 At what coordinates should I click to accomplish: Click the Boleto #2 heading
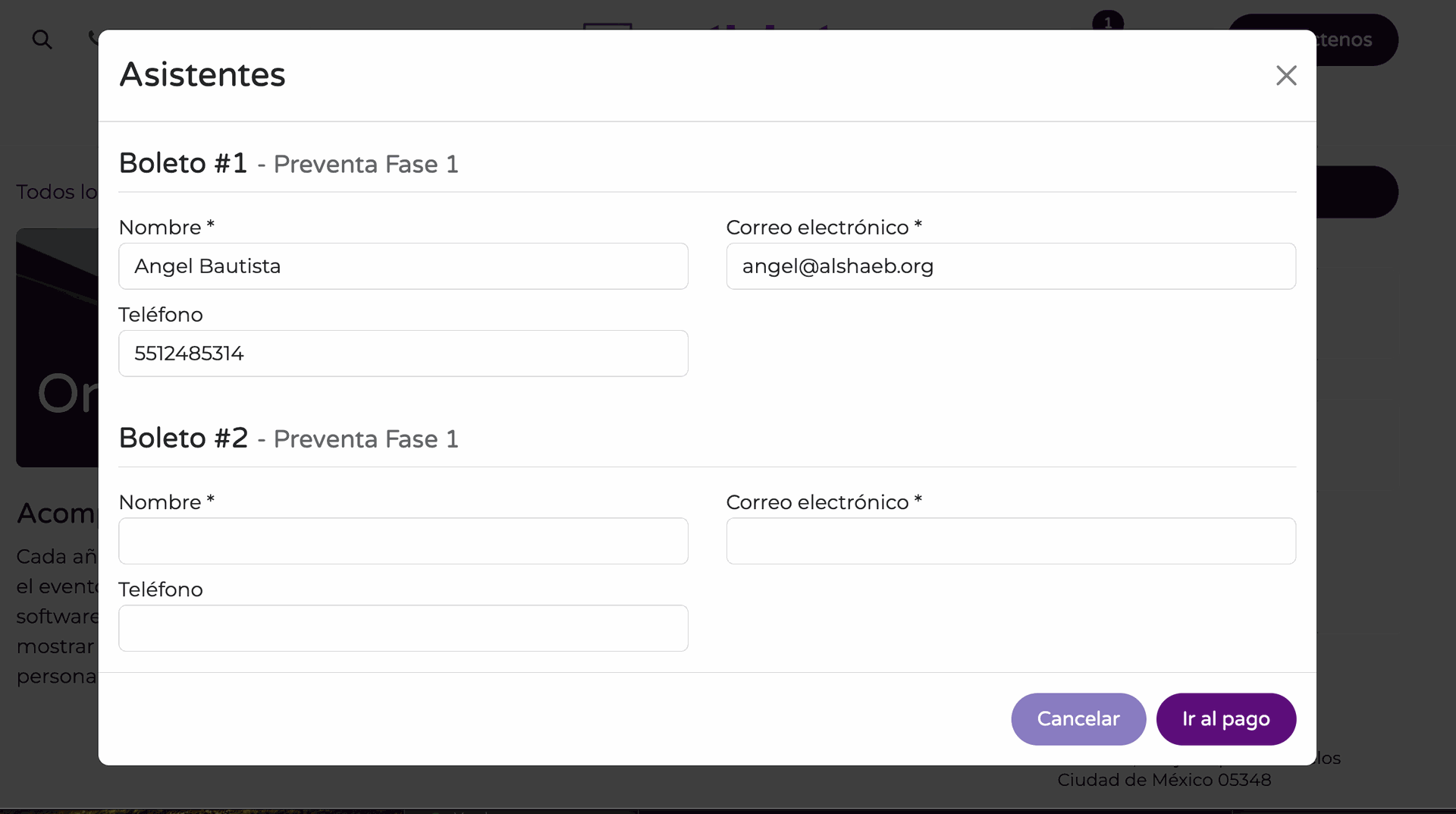184,438
